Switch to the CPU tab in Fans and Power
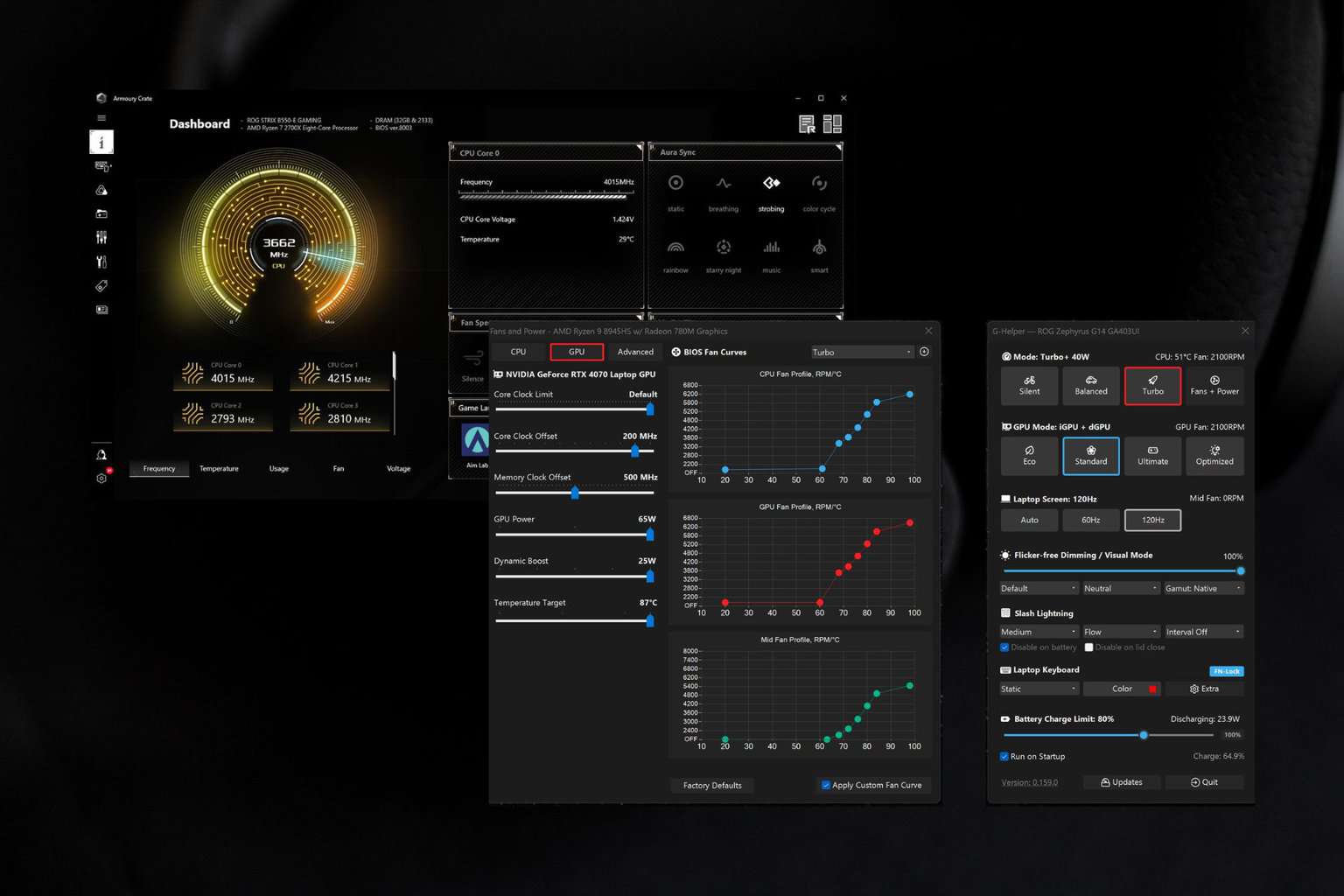 pyautogui.click(x=518, y=352)
